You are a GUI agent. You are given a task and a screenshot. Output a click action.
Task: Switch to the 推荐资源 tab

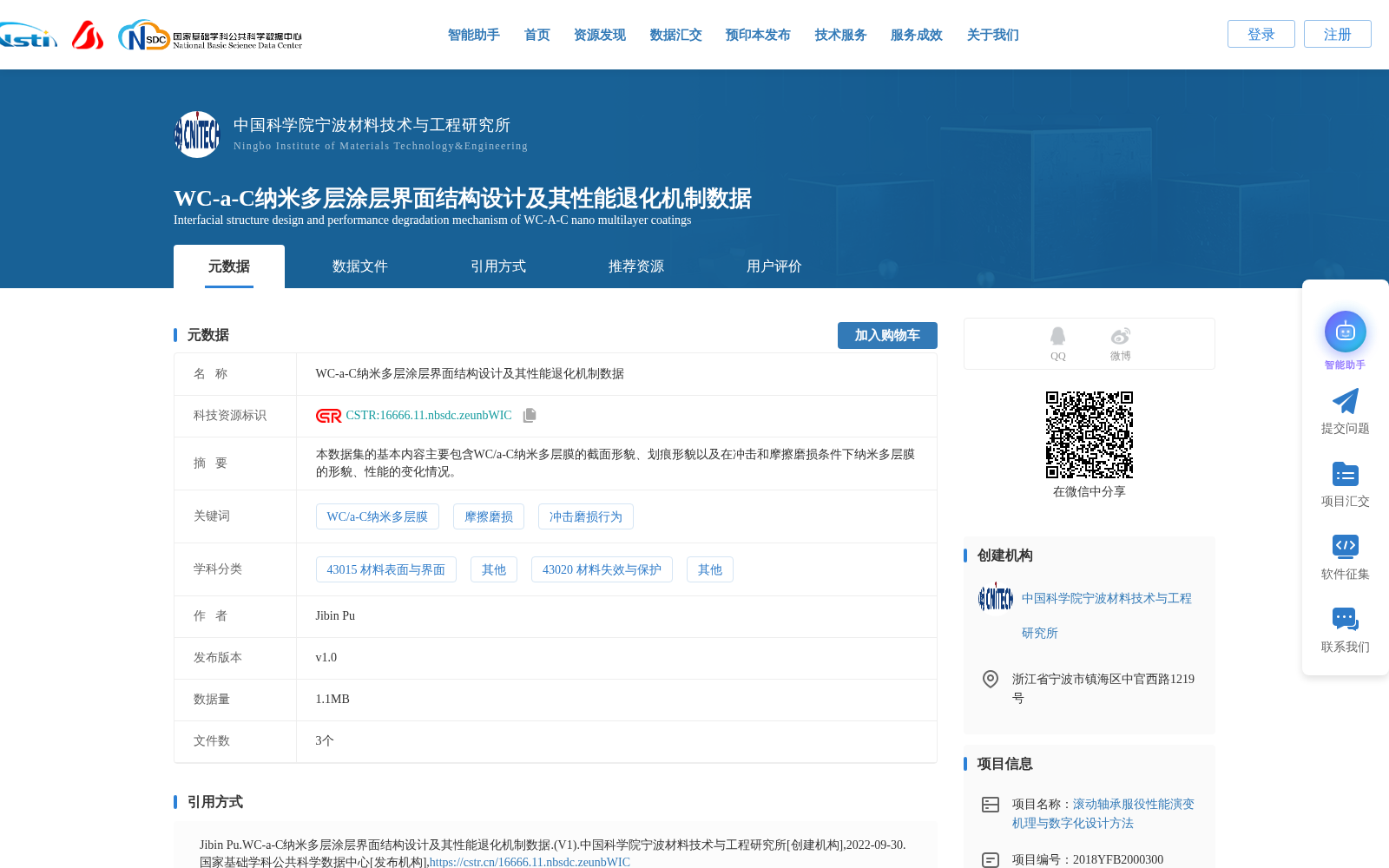pyautogui.click(x=636, y=266)
